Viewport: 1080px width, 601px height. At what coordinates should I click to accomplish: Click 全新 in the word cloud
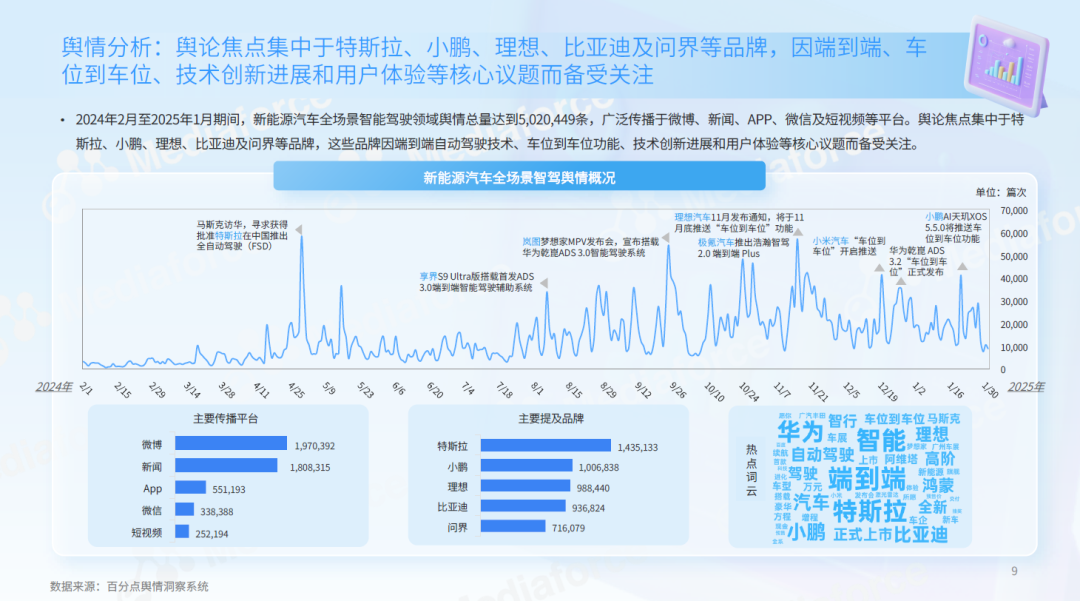pos(933,507)
